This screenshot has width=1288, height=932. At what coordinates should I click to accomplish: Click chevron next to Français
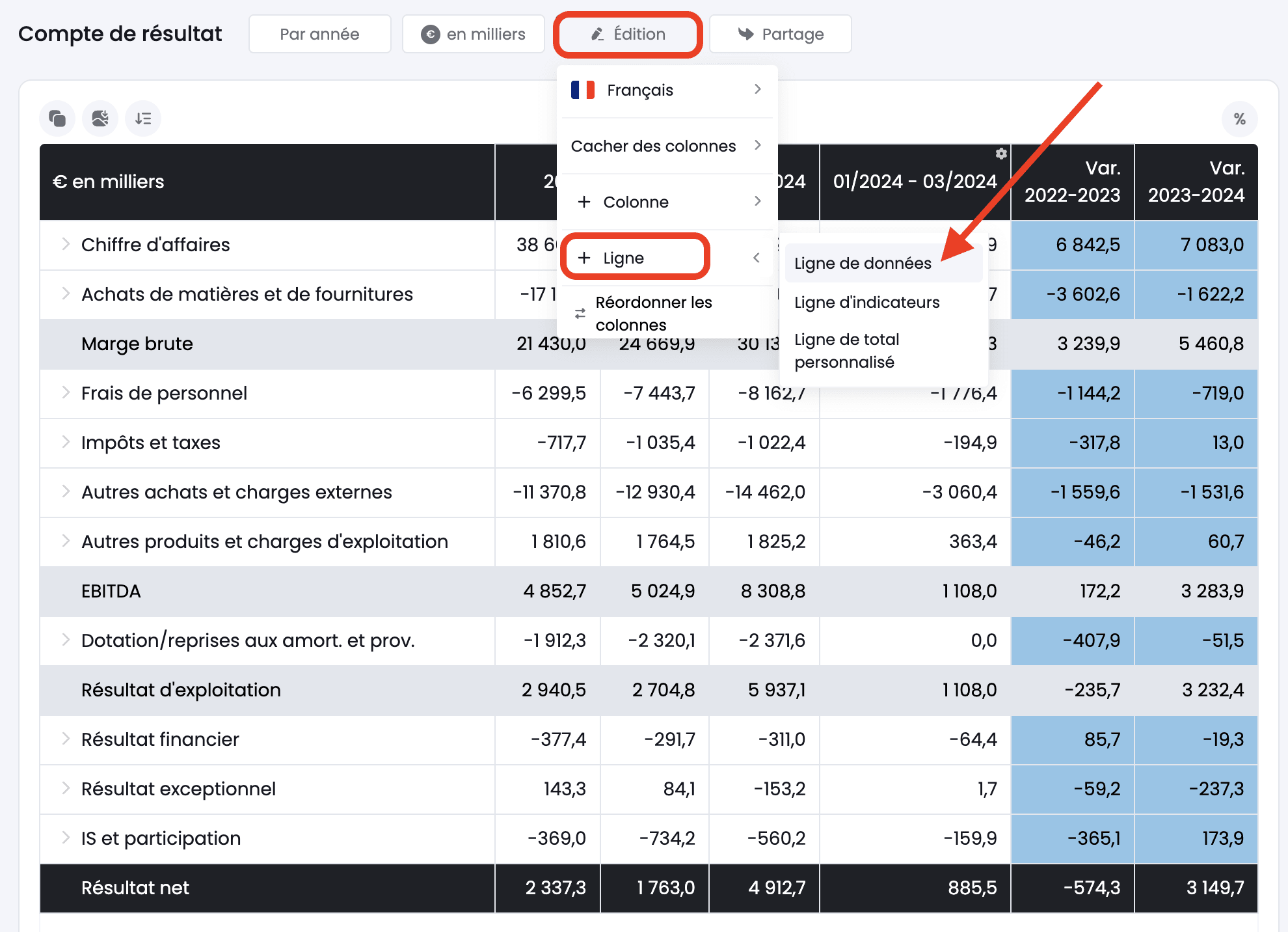coord(757,89)
